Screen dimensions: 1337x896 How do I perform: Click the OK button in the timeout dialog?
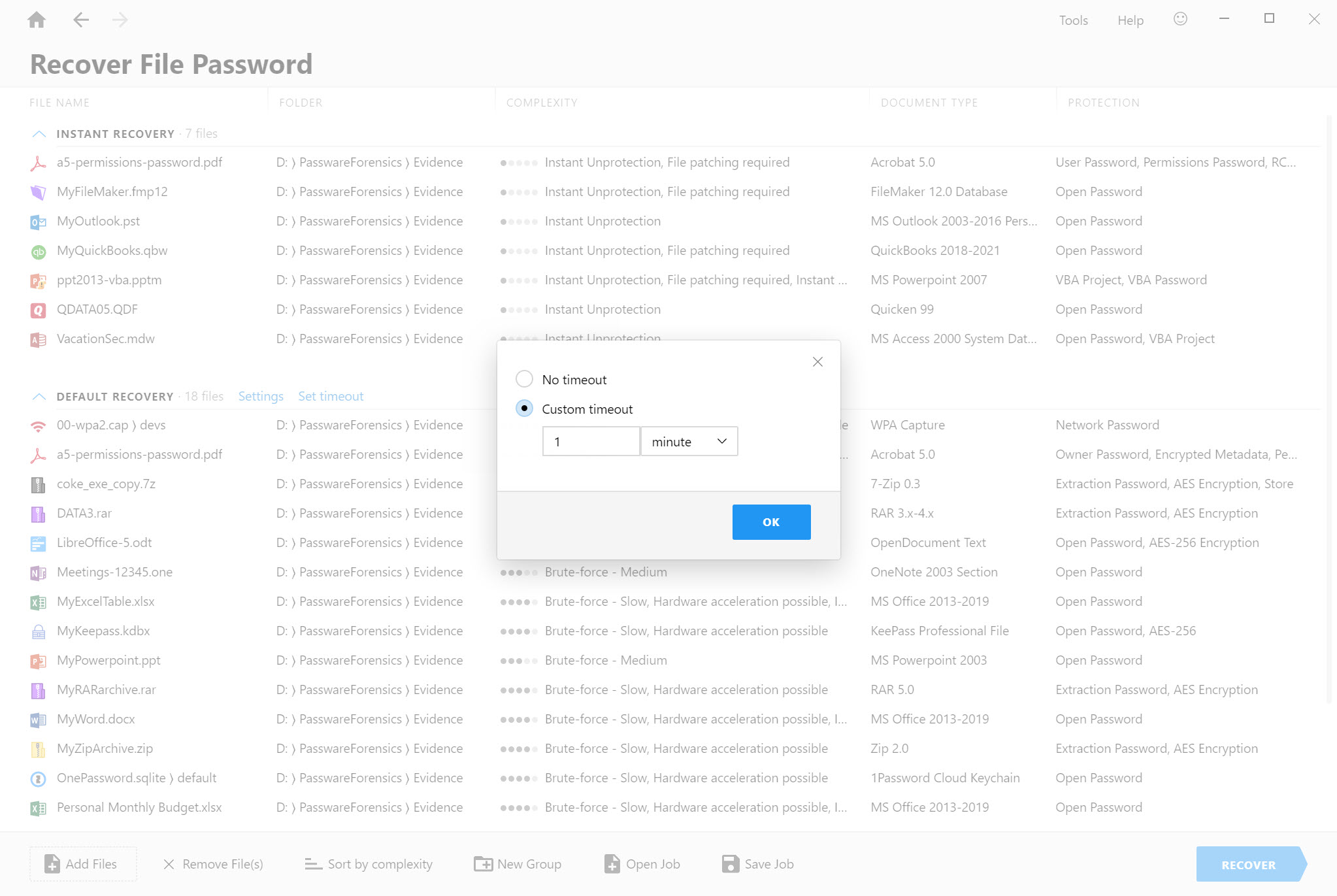[x=770, y=521]
